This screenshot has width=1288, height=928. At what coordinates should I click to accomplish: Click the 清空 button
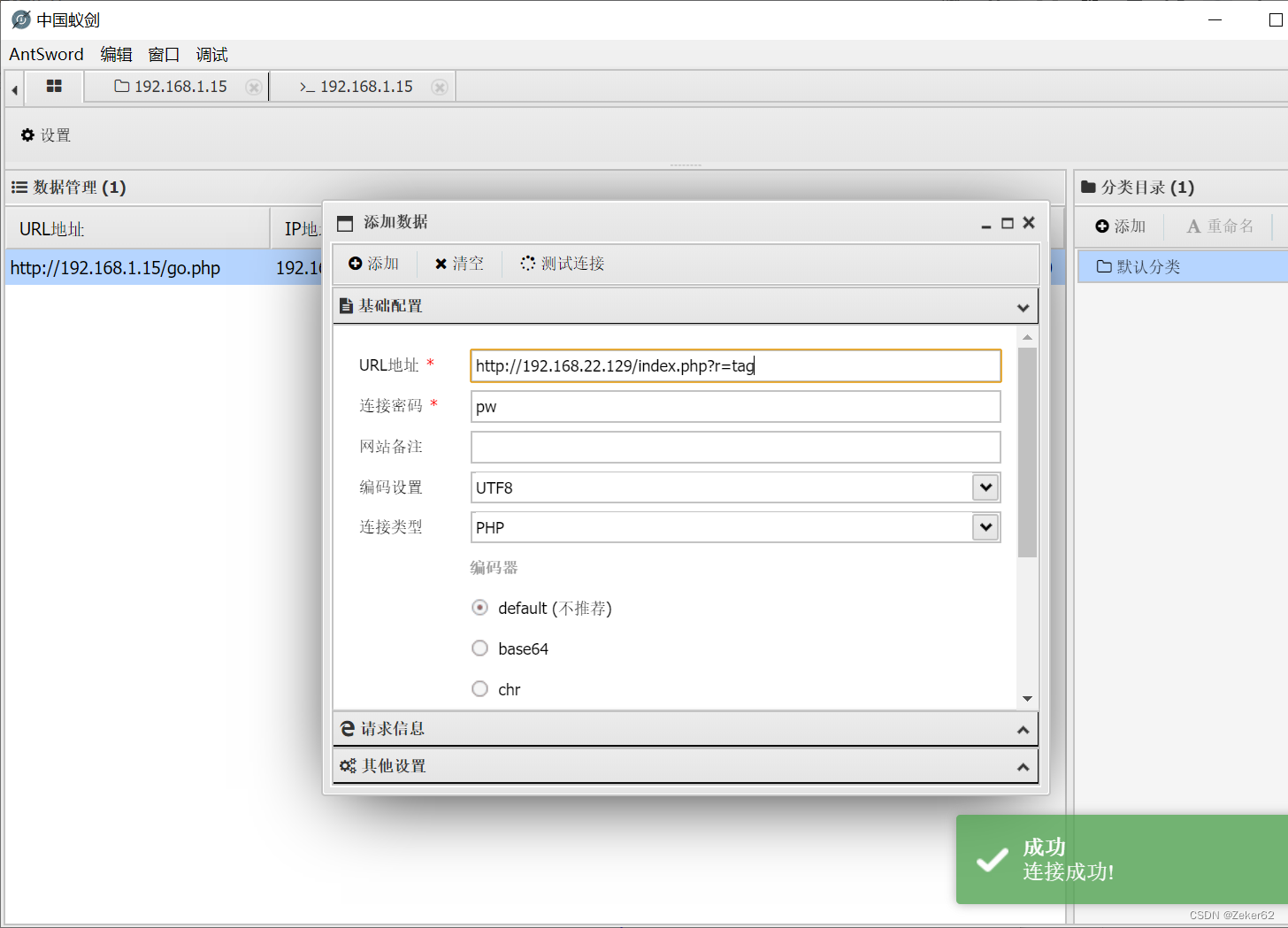point(459,264)
